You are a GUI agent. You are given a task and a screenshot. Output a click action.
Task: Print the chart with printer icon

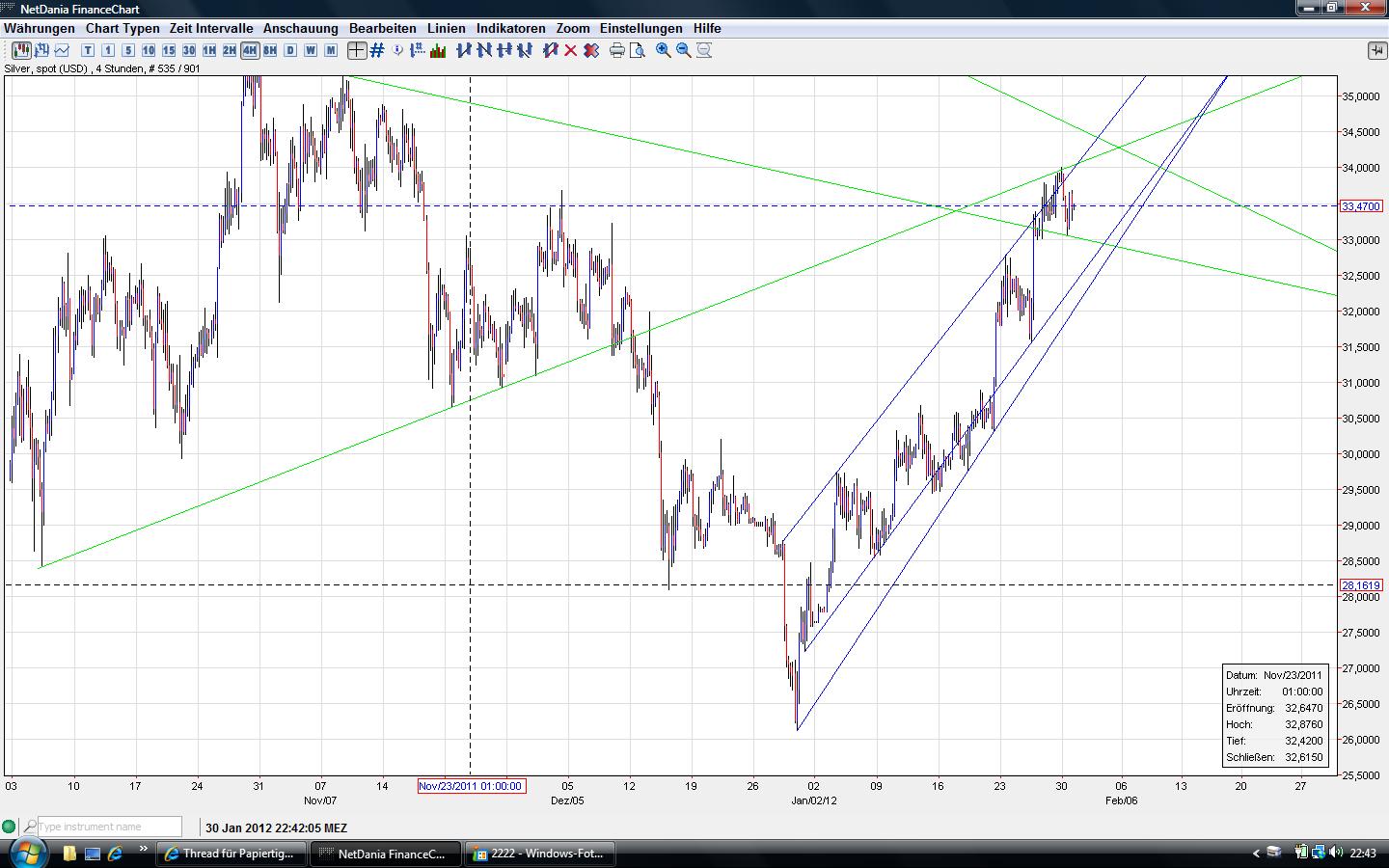point(617,50)
